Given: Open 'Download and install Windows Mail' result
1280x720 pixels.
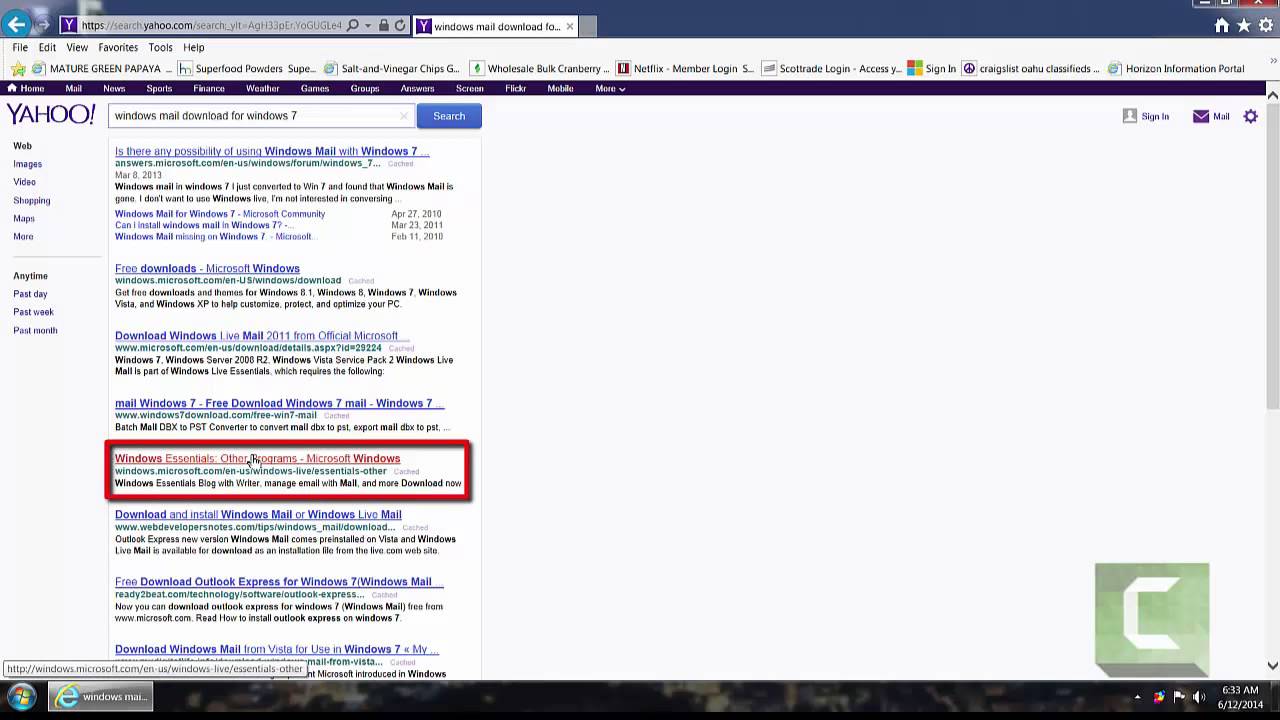Looking at the screenshot, I should 258,514.
